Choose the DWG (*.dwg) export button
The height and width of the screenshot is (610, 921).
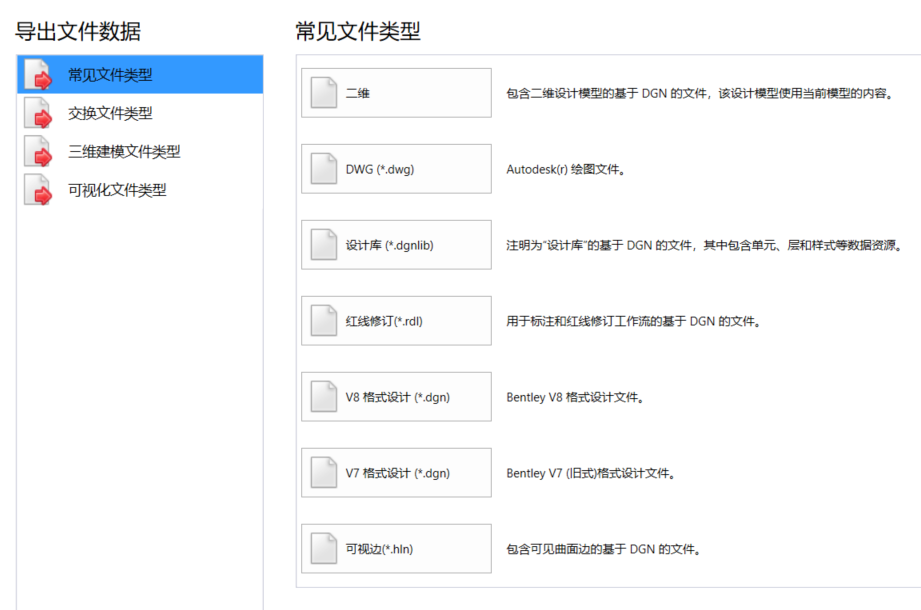point(396,169)
